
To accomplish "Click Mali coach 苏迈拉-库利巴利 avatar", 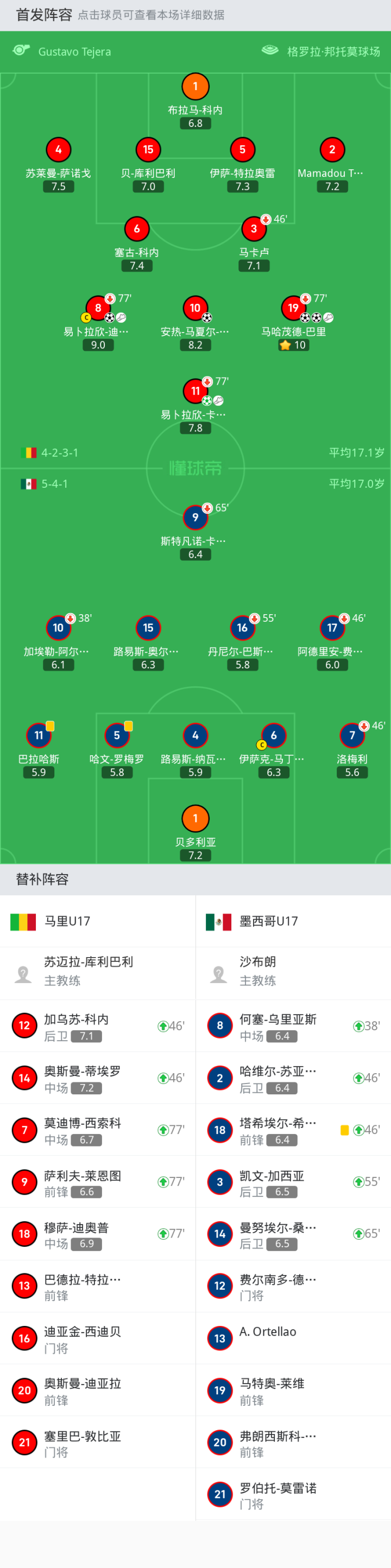I will click(24, 974).
